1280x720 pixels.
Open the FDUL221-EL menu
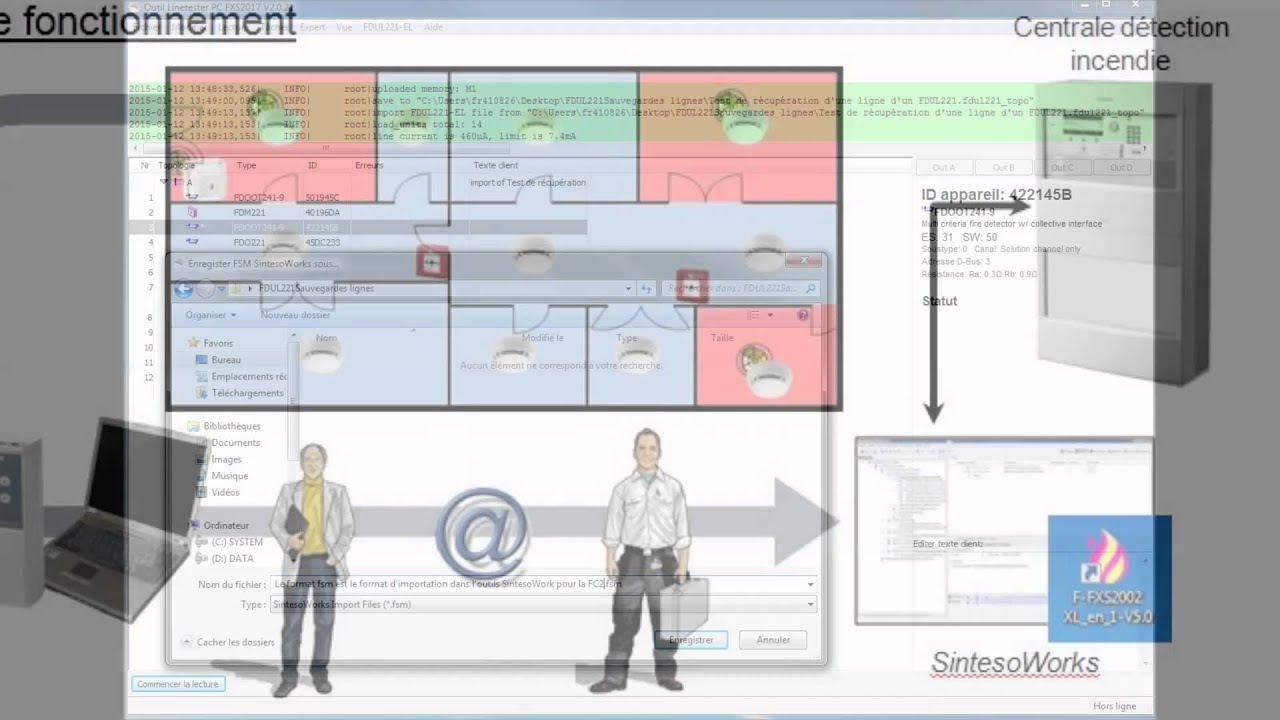(x=388, y=27)
